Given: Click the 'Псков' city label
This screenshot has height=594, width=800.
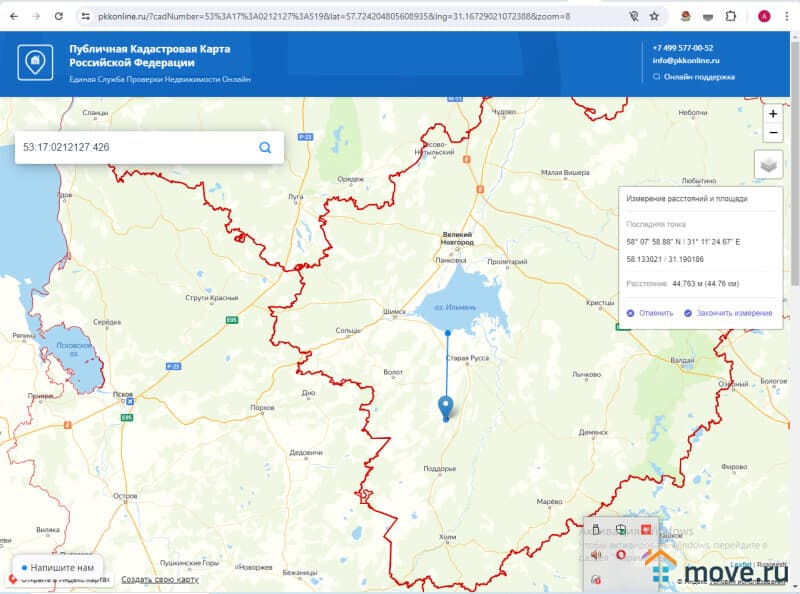Looking at the screenshot, I should (122, 394).
